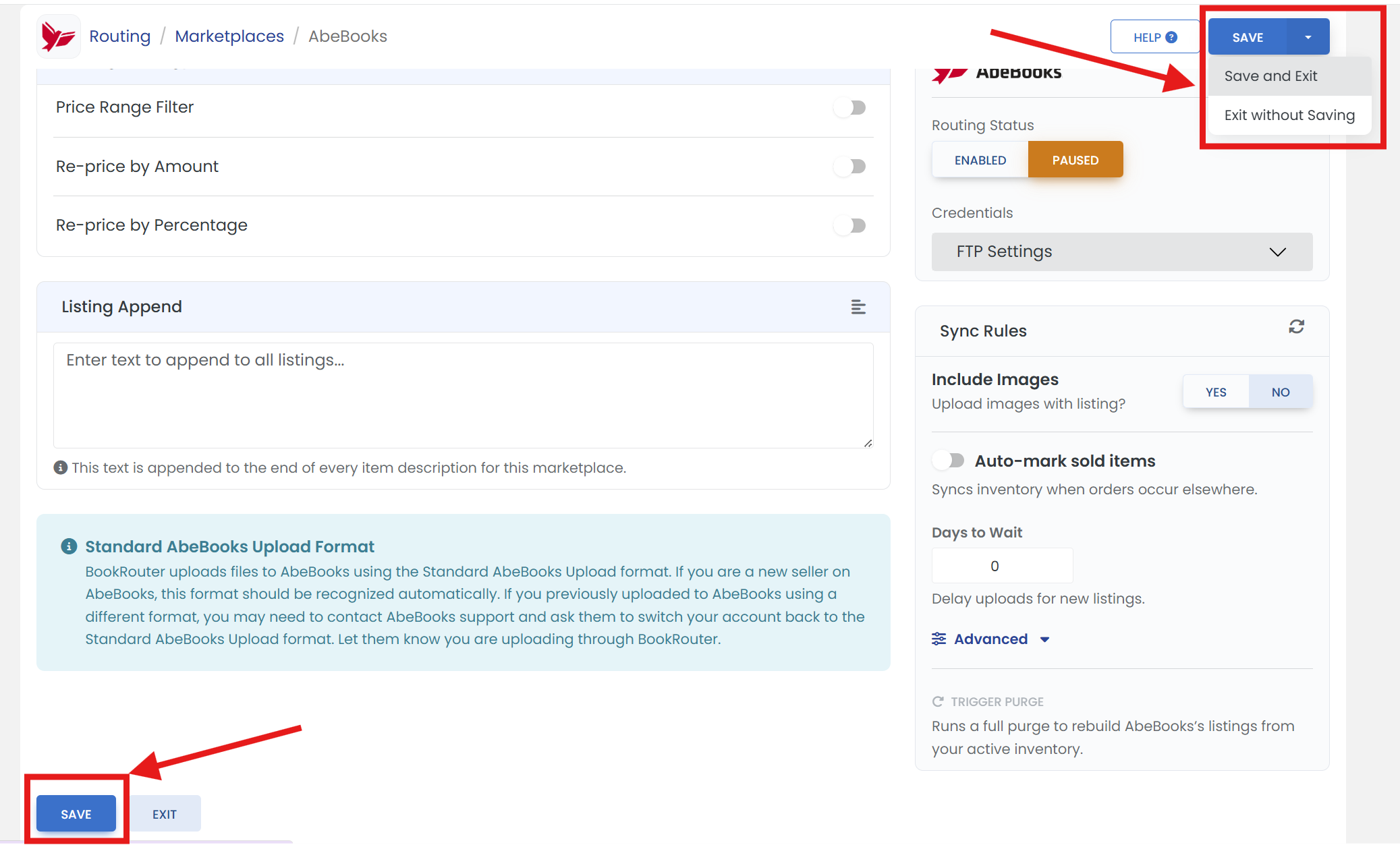Click the Listing Append section header
Viewport: 1400px width, 845px height.
click(464, 307)
